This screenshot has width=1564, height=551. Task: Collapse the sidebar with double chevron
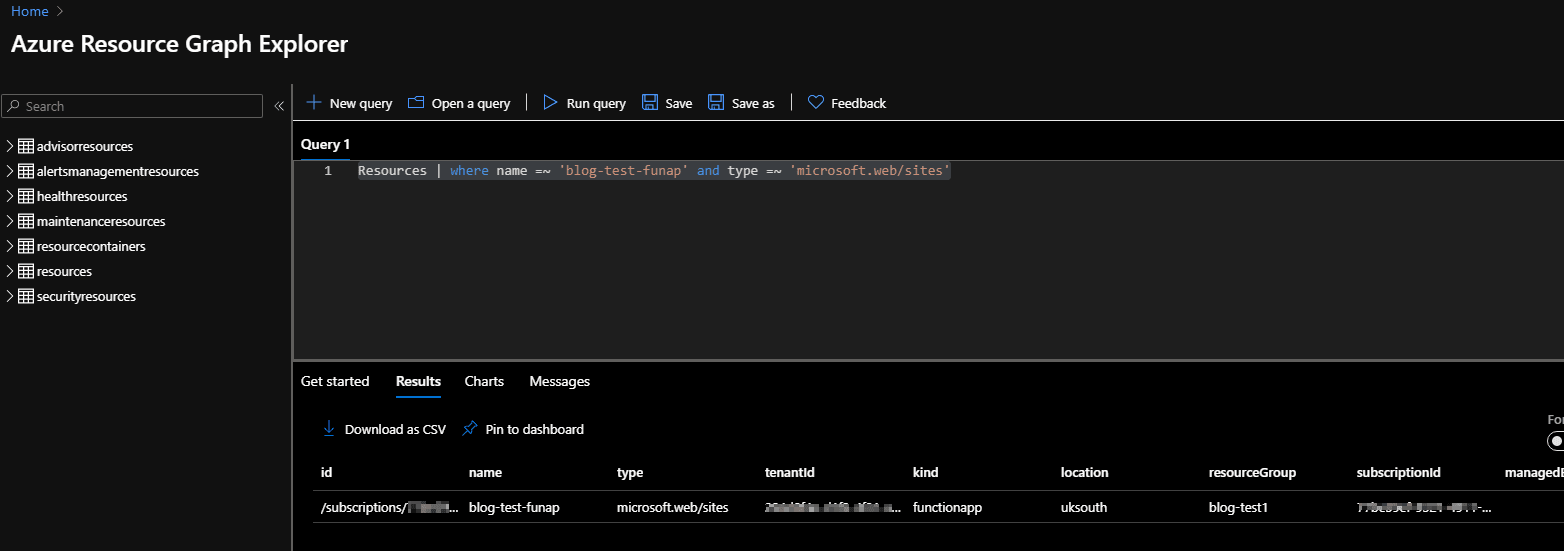(279, 106)
